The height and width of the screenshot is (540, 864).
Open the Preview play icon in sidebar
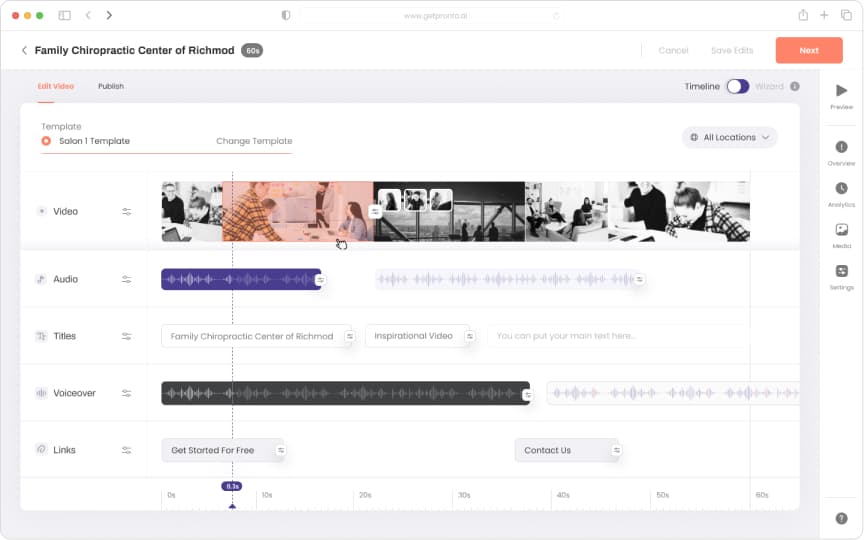(841, 91)
